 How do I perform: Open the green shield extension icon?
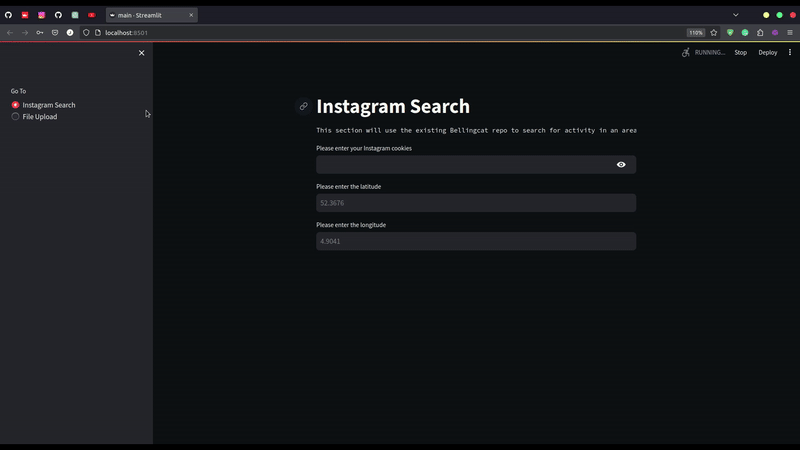tap(730, 33)
